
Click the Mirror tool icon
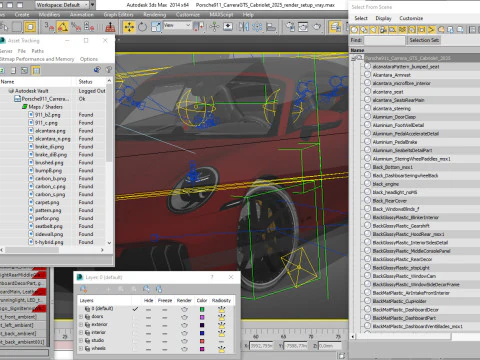(x=244, y=27)
